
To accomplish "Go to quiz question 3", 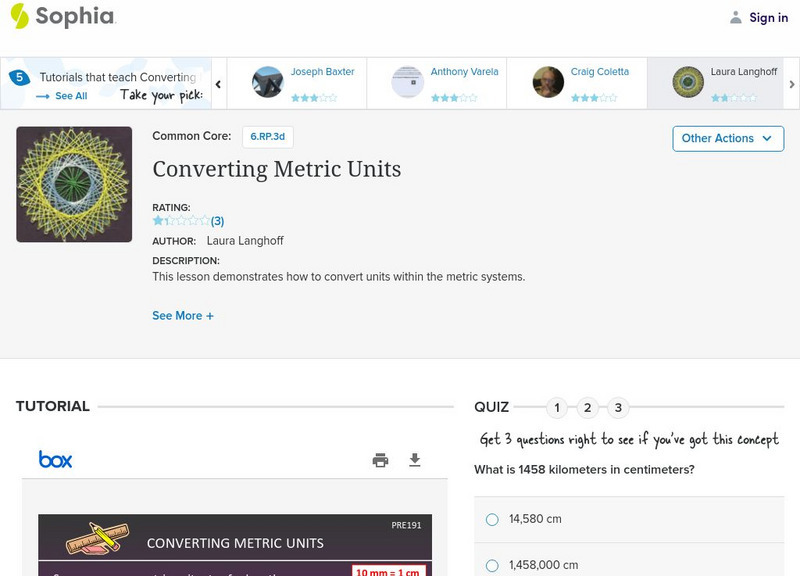I will 618,408.
